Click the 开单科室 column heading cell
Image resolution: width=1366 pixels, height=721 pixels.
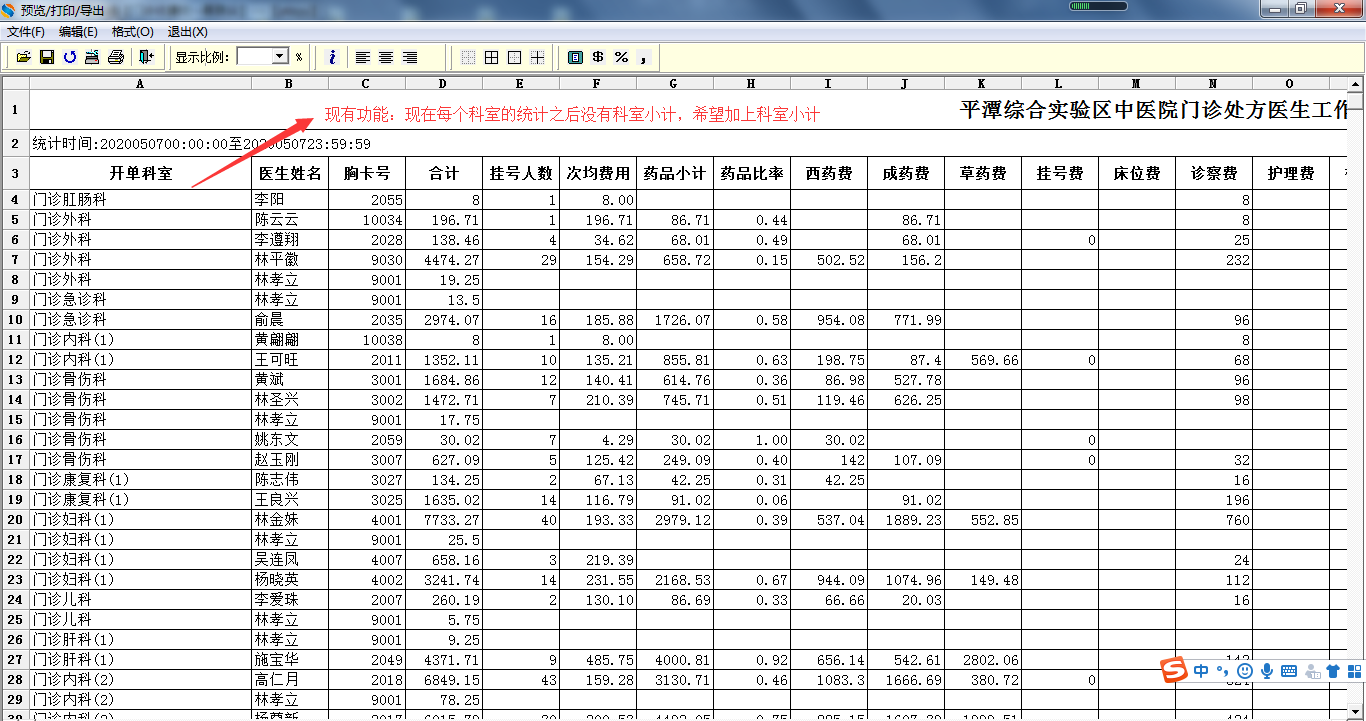click(140, 174)
